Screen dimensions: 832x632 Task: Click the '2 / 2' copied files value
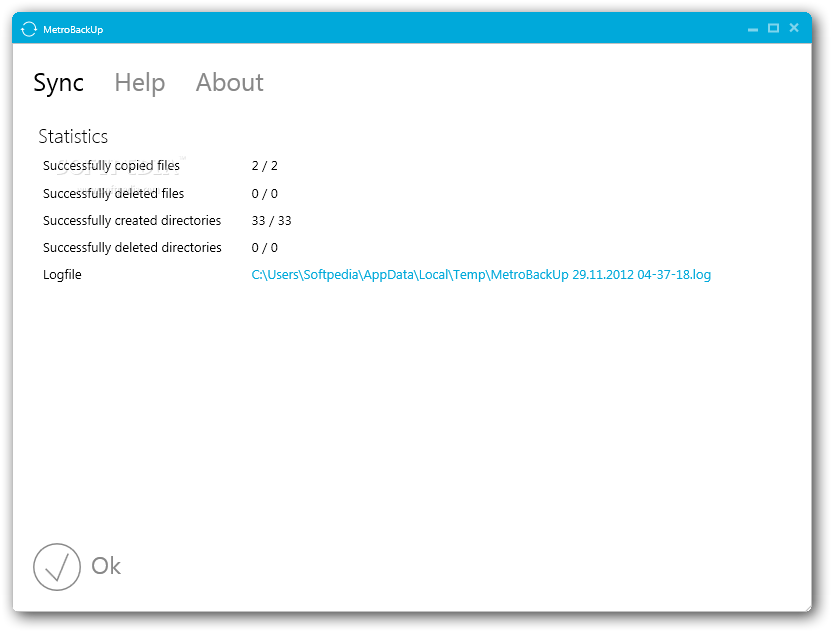click(265, 166)
